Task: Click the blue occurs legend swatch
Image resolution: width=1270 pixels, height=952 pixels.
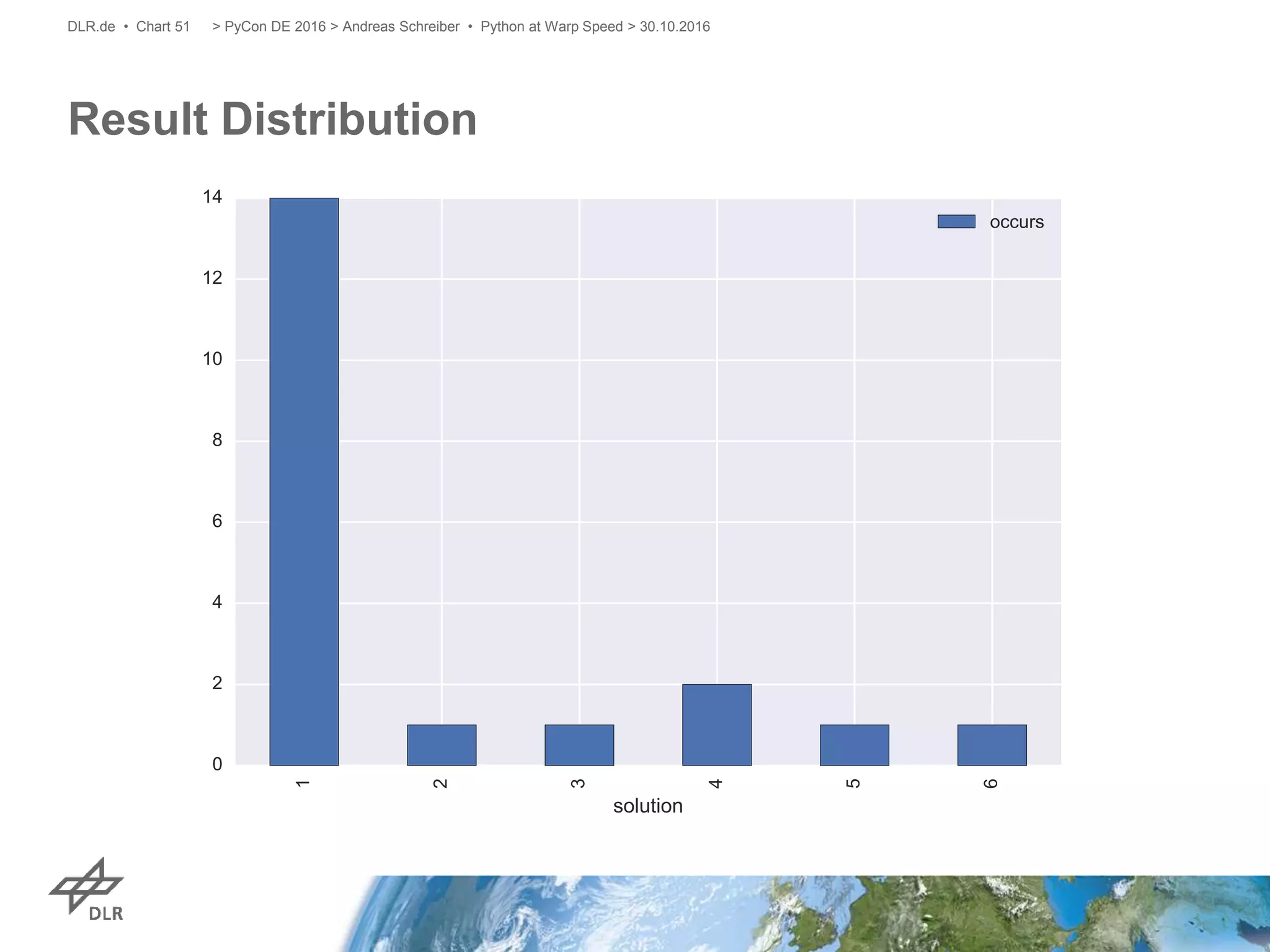Action: pyautogui.click(x=956, y=221)
